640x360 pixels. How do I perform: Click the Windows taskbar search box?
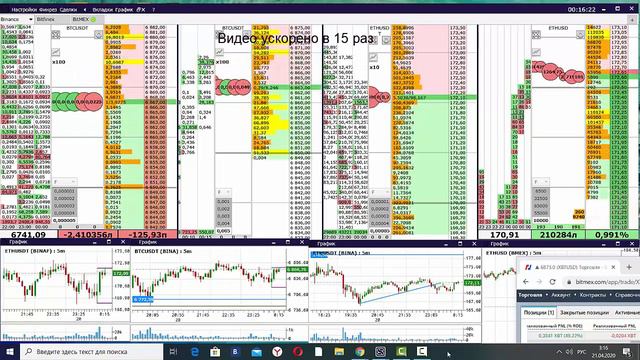[x=92, y=351]
